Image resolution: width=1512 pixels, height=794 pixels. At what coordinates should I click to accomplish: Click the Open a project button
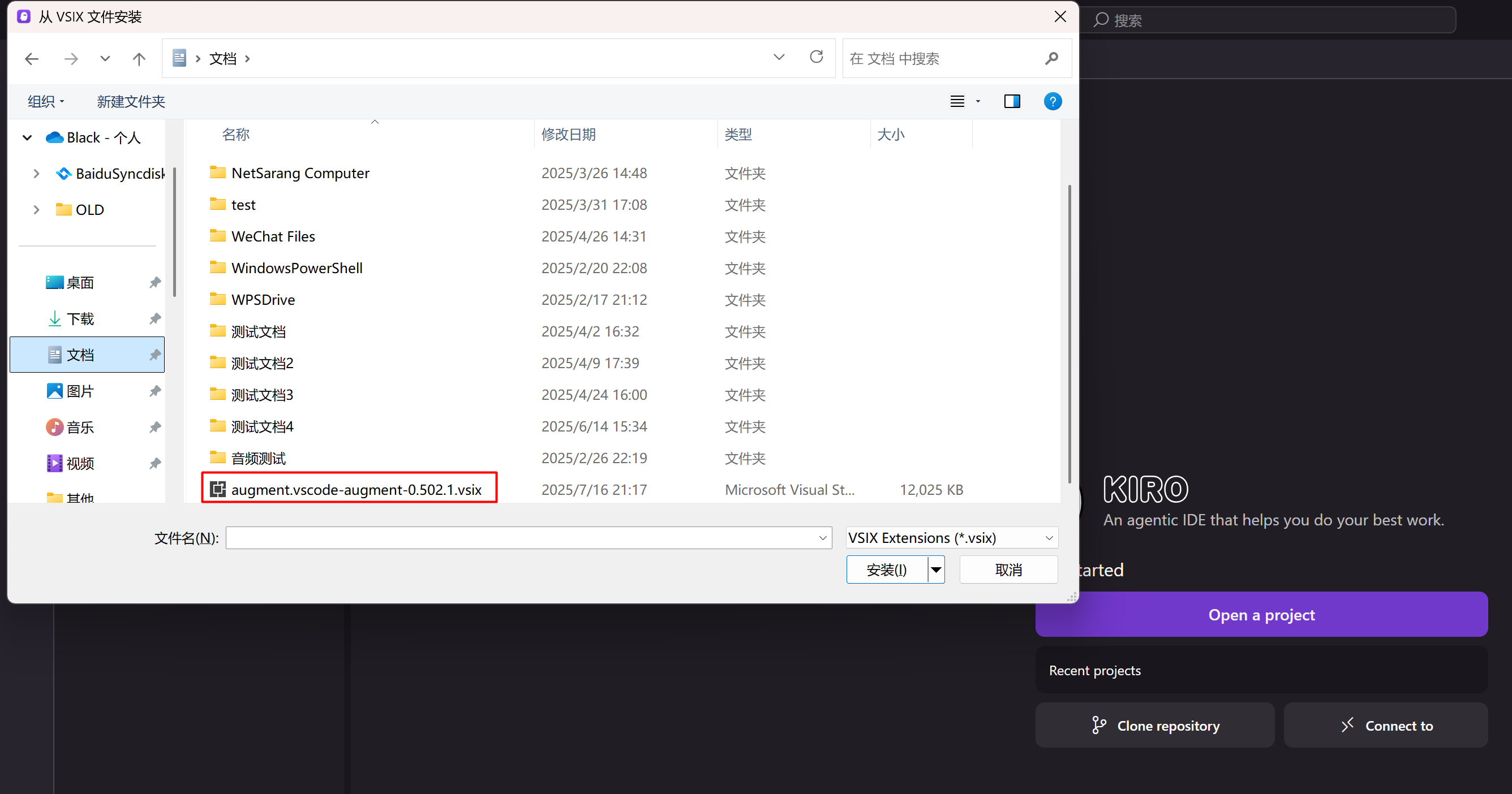[x=1261, y=614]
